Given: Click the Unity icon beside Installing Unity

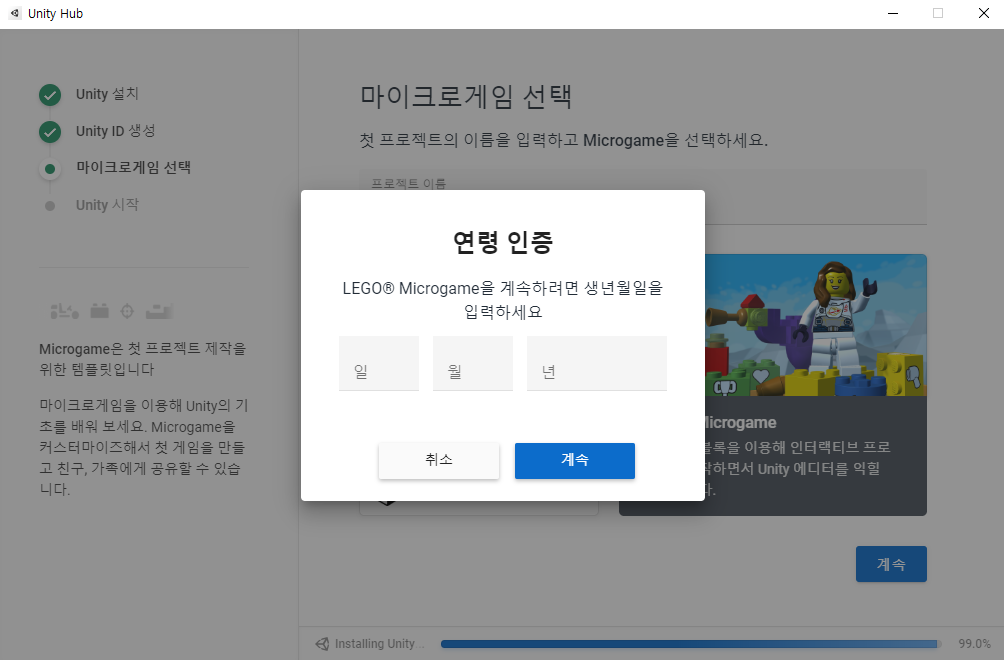Looking at the screenshot, I should click(322, 644).
